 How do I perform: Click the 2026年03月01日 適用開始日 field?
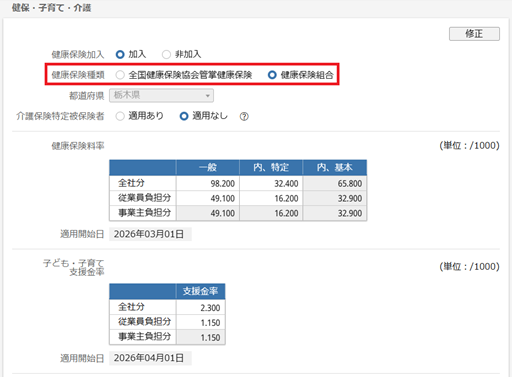pyautogui.click(x=150, y=234)
